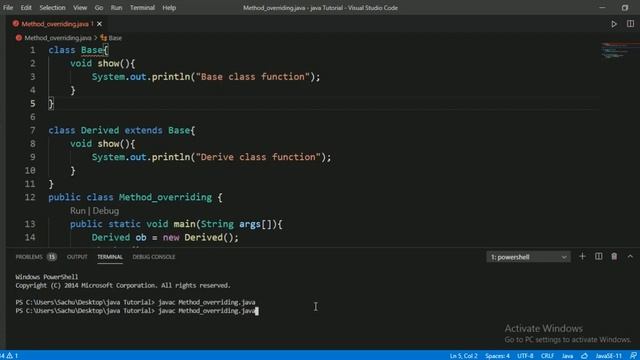Switch to the Output panel tab
The image size is (640, 360).
77,257
